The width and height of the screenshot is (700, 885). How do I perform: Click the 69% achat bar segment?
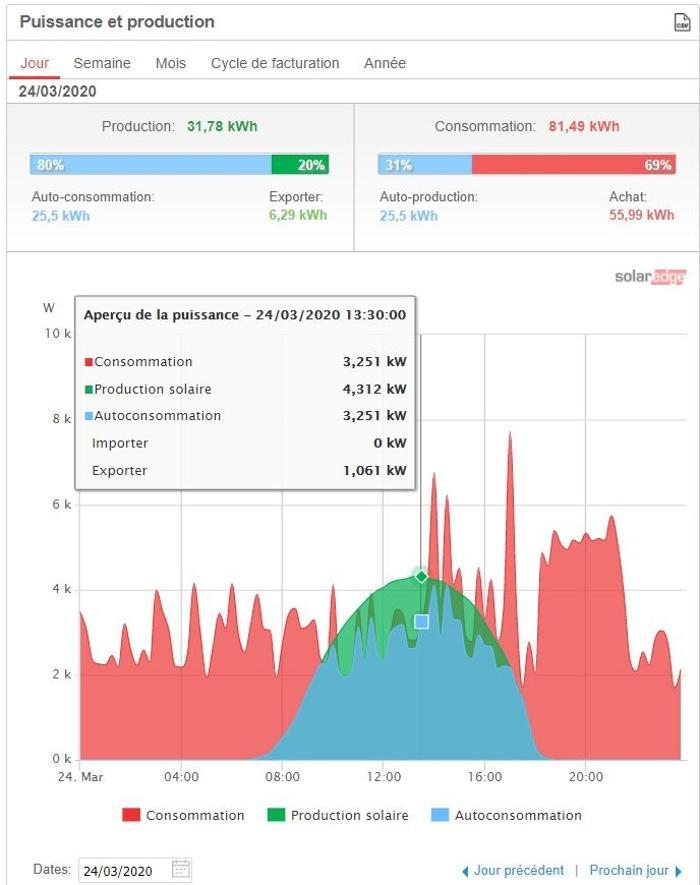[574, 165]
